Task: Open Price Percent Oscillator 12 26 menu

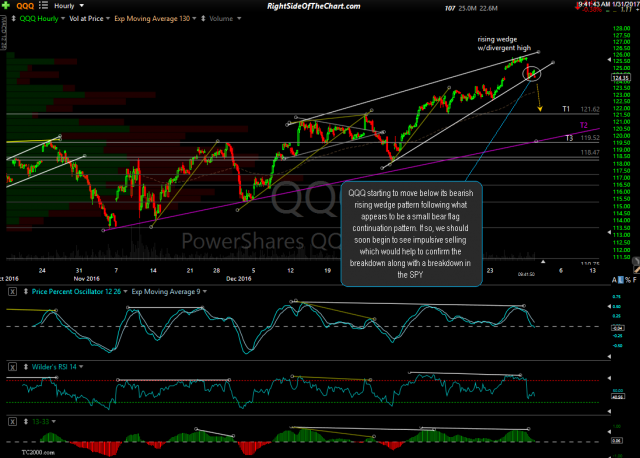Action: coord(76,291)
